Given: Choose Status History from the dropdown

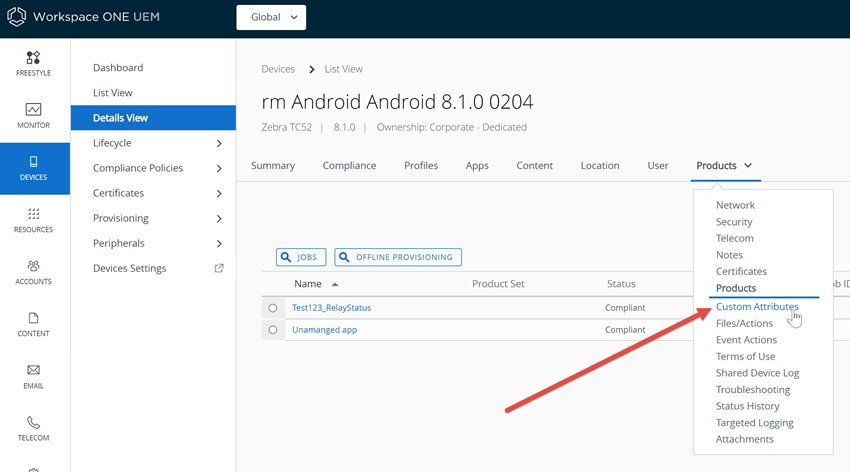Looking at the screenshot, I should tap(748, 406).
